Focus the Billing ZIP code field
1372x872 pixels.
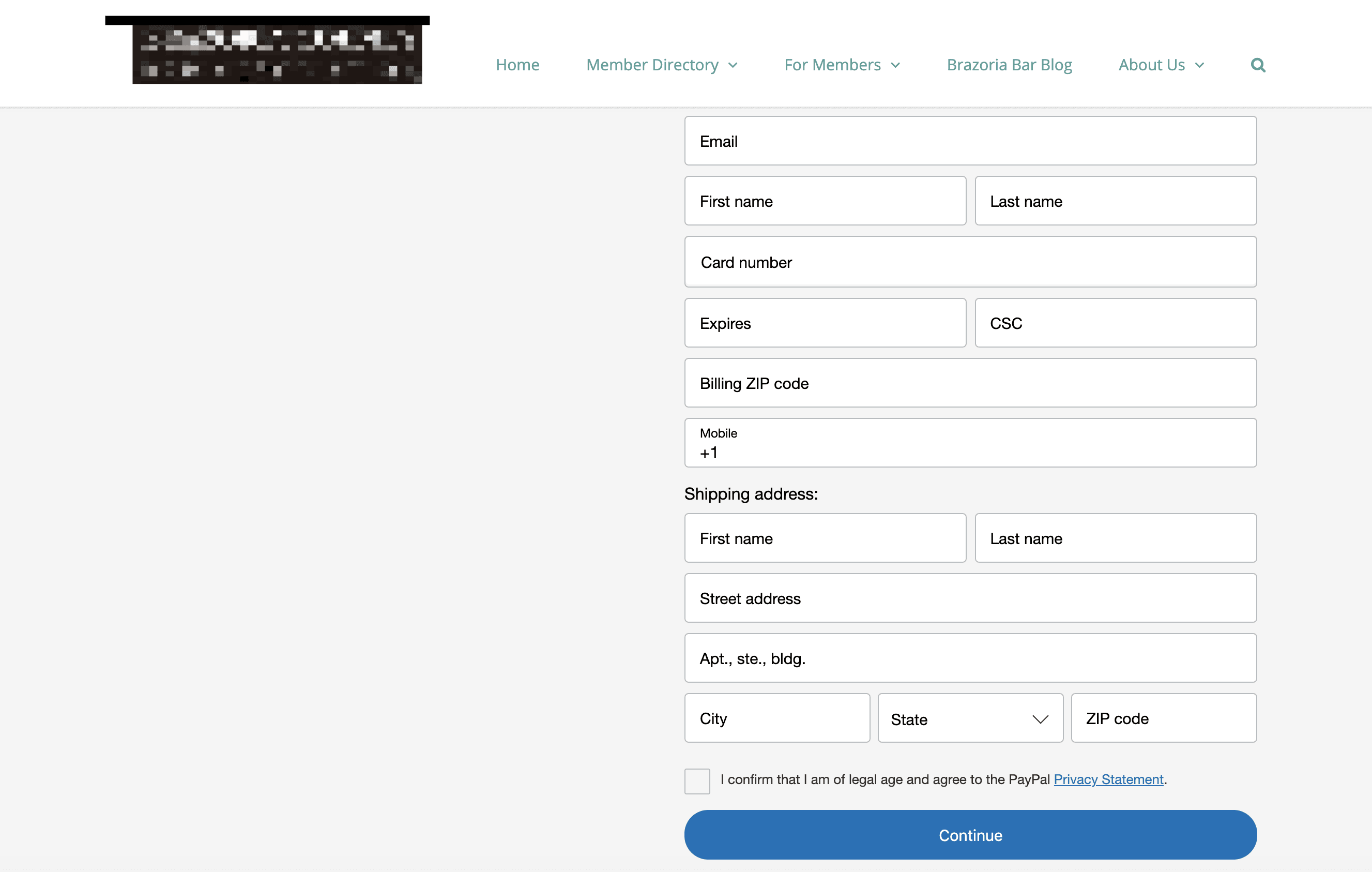coord(970,383)
